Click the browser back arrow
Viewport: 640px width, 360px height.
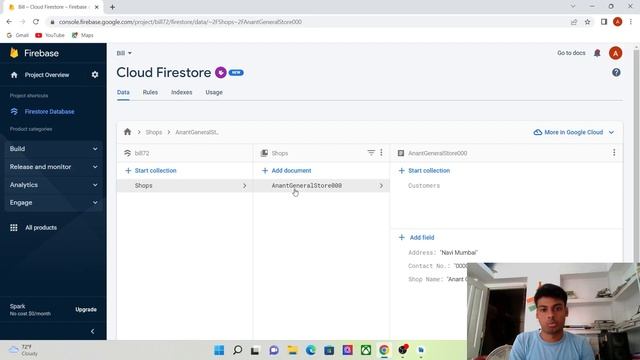9,22
